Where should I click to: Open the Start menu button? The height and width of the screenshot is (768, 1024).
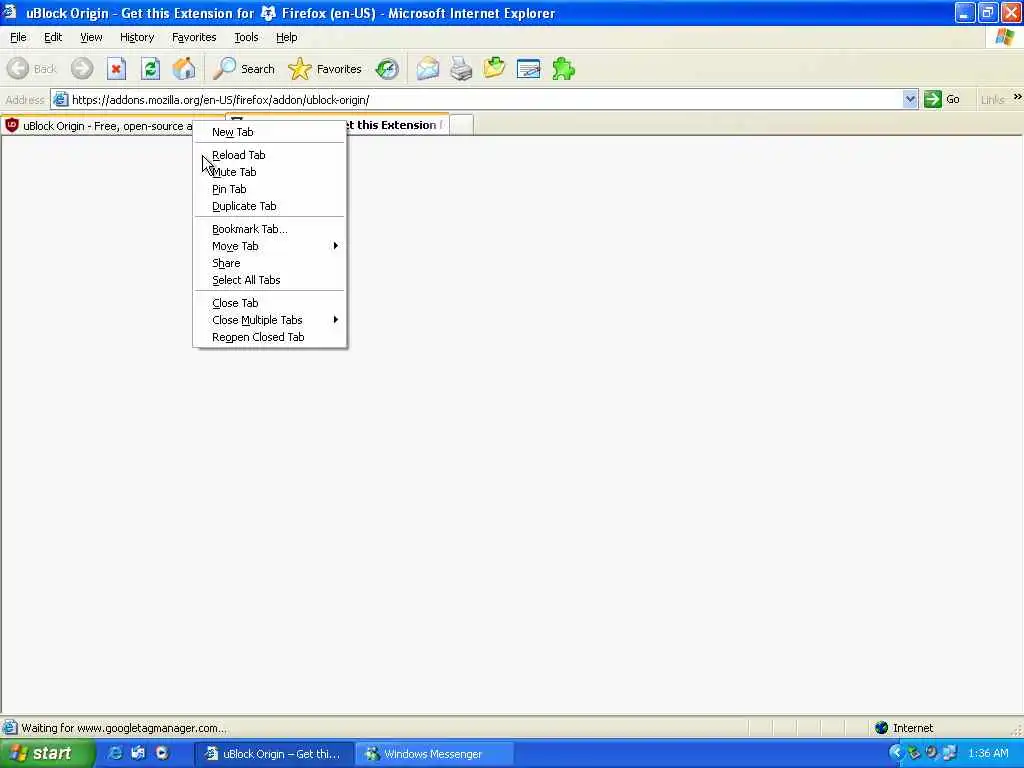coord(47,754)
